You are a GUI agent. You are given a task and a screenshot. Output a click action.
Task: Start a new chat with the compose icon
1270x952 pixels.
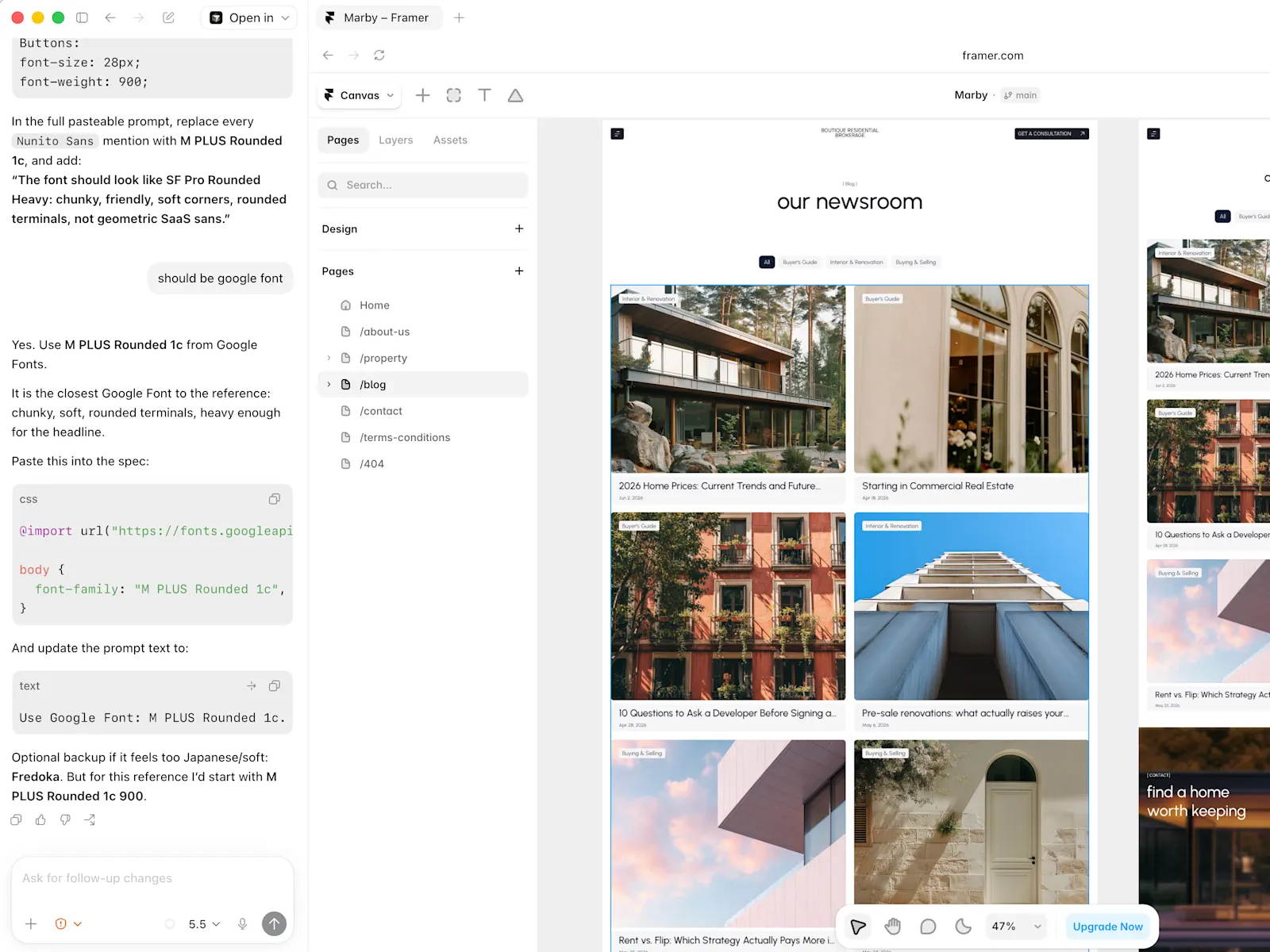point(168,17)
